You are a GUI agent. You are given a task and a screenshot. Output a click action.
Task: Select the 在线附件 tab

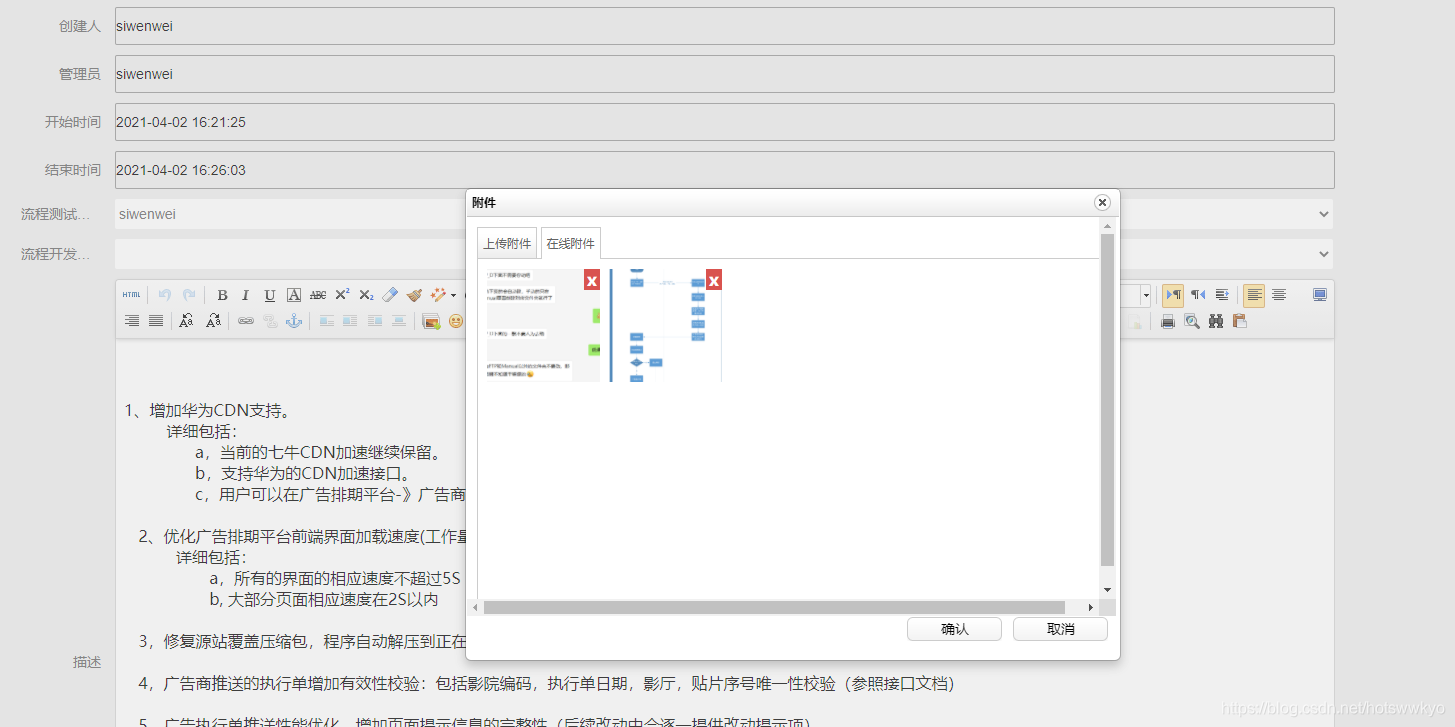coord(571,242)
